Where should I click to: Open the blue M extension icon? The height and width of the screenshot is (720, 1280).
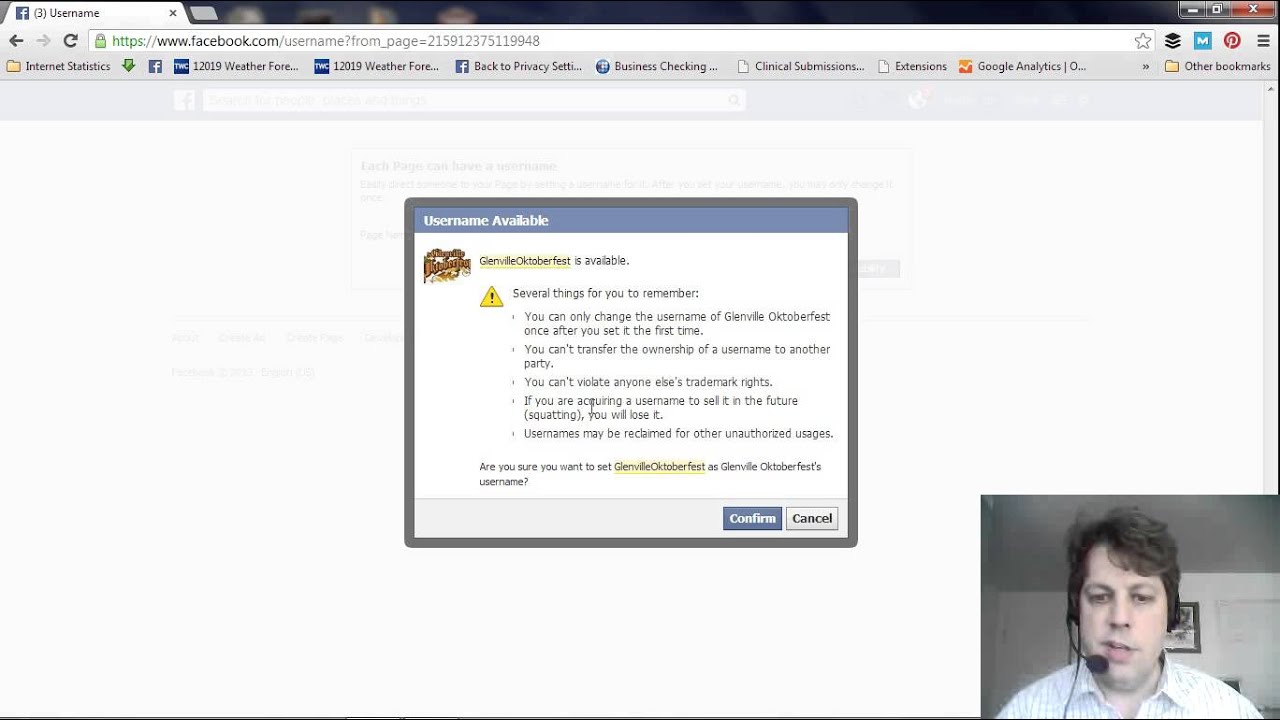[1203, 41]
